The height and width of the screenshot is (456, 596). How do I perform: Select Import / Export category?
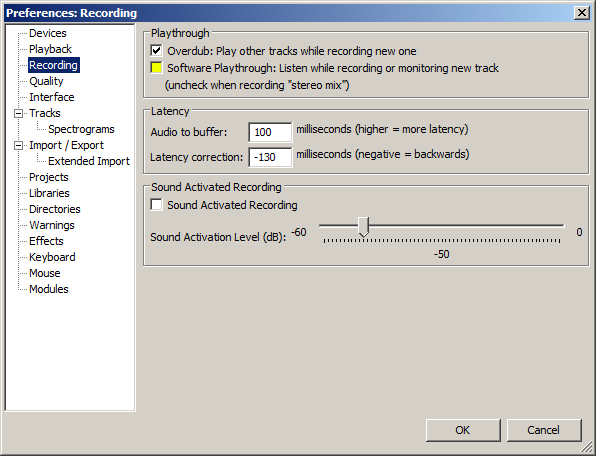point(66,145)
